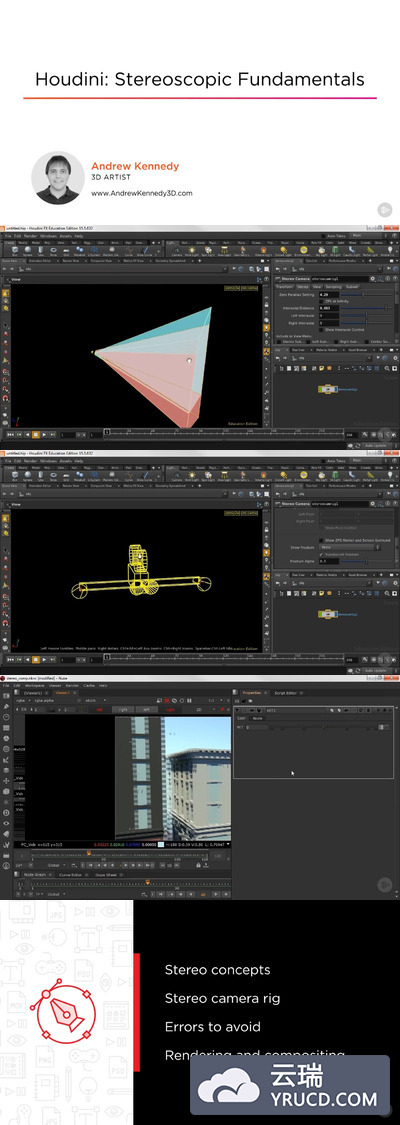
Task: Disable the Translucent Frustum checkbox
Action: pyautogui.click(x=321, y=555)
